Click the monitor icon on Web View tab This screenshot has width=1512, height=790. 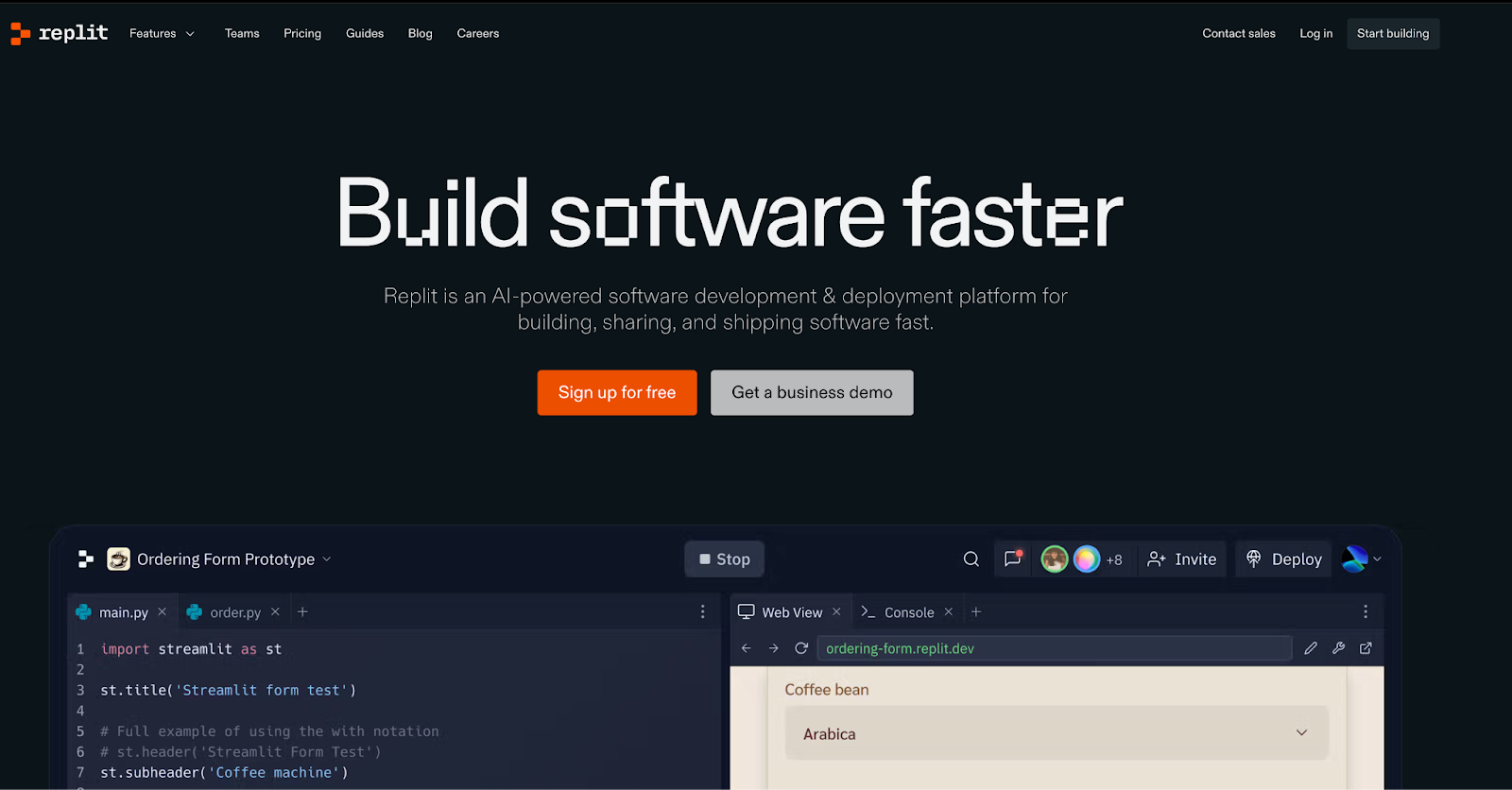pyautogui.click(x=747, y=611)
